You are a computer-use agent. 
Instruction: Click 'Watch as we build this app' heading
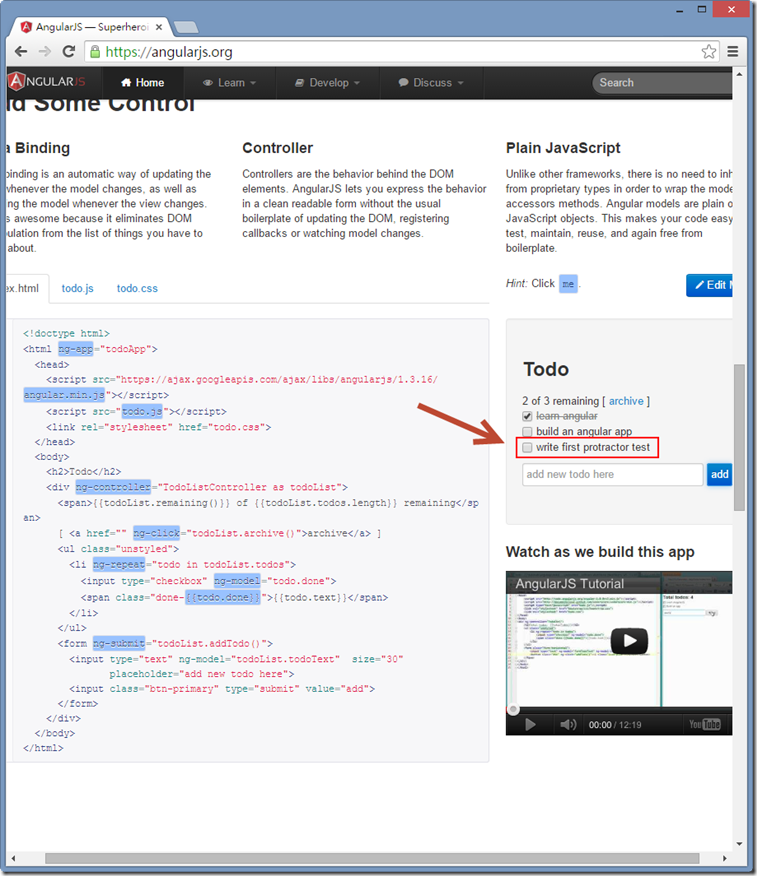coord(600,552)
